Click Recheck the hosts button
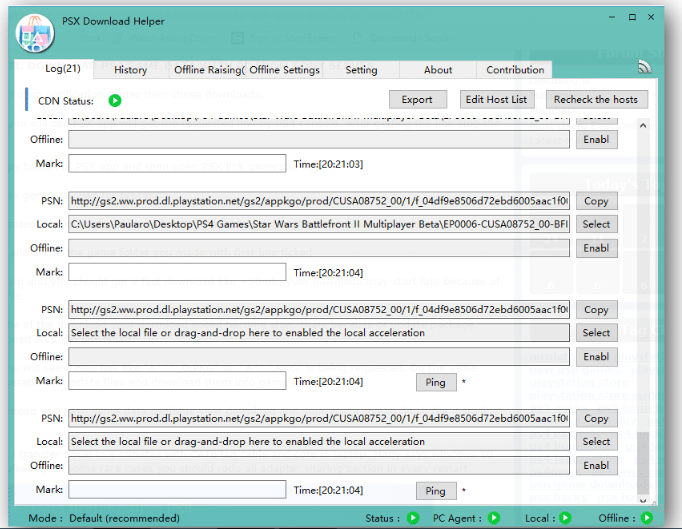 tap(596, 99)
